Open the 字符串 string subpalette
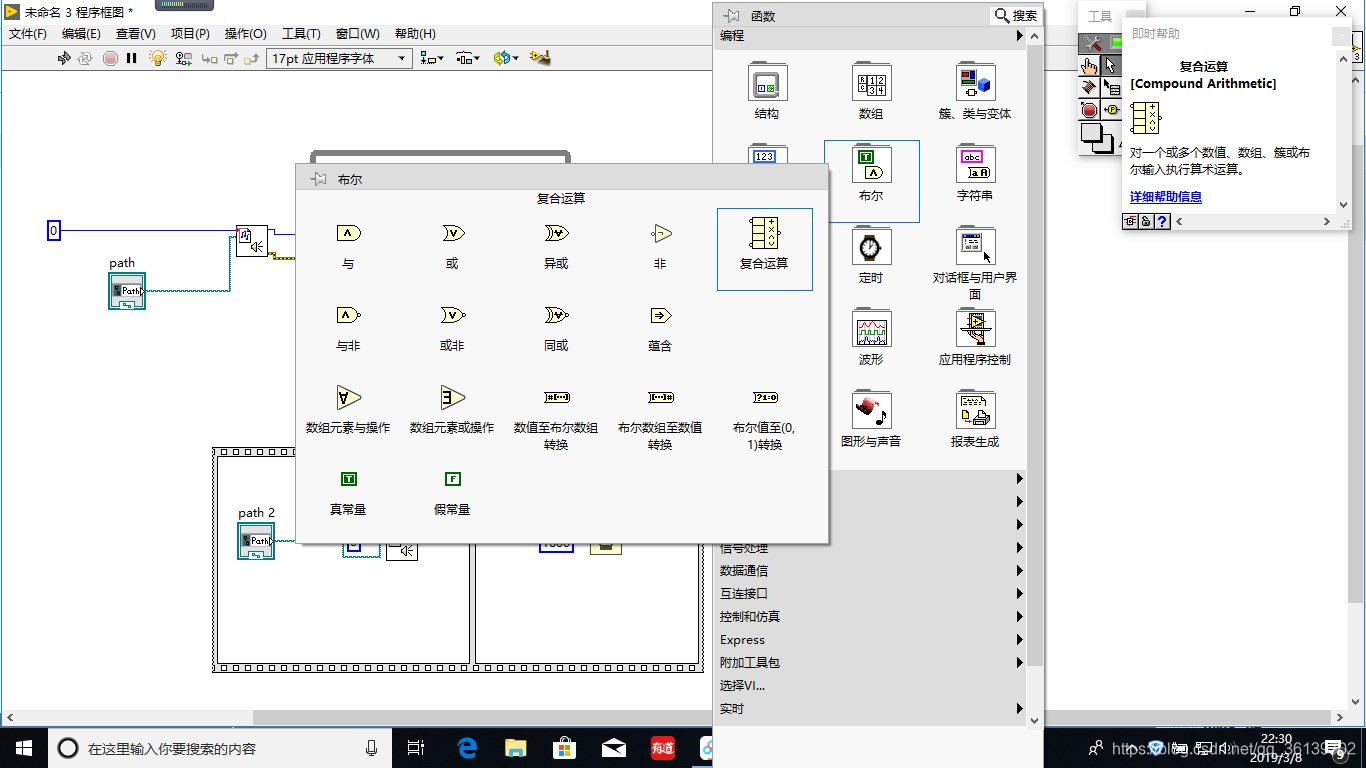Viewport: 1366px width, 768px height. (975, 174)
